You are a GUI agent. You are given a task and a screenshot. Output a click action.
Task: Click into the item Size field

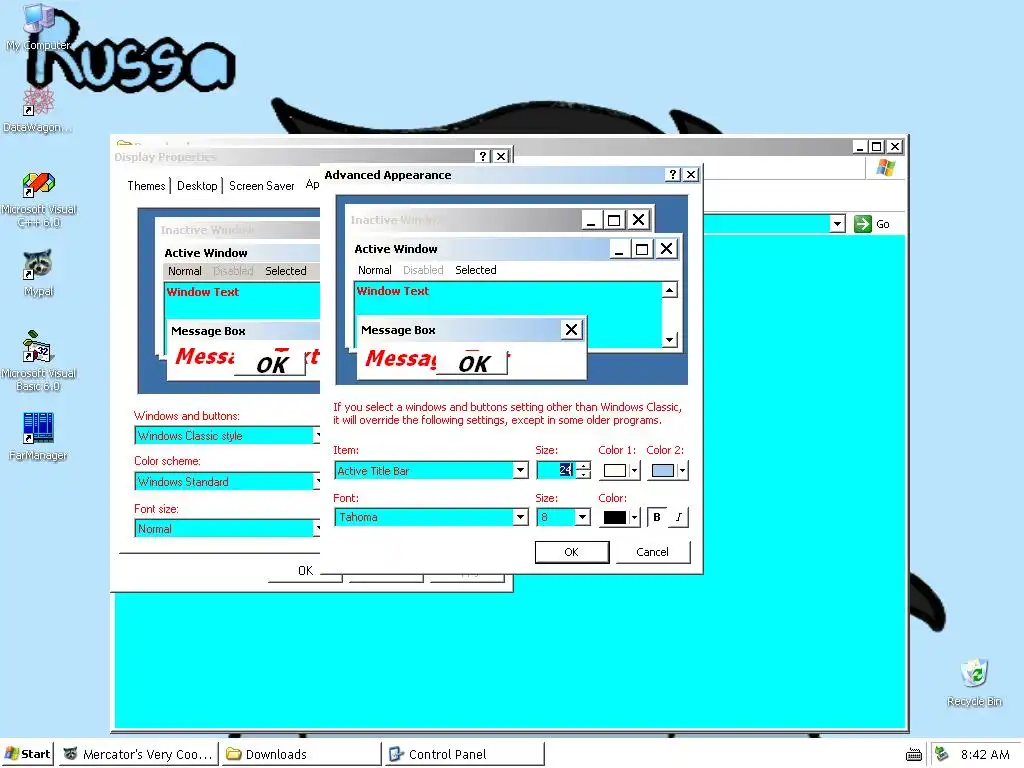click(556, 470)
